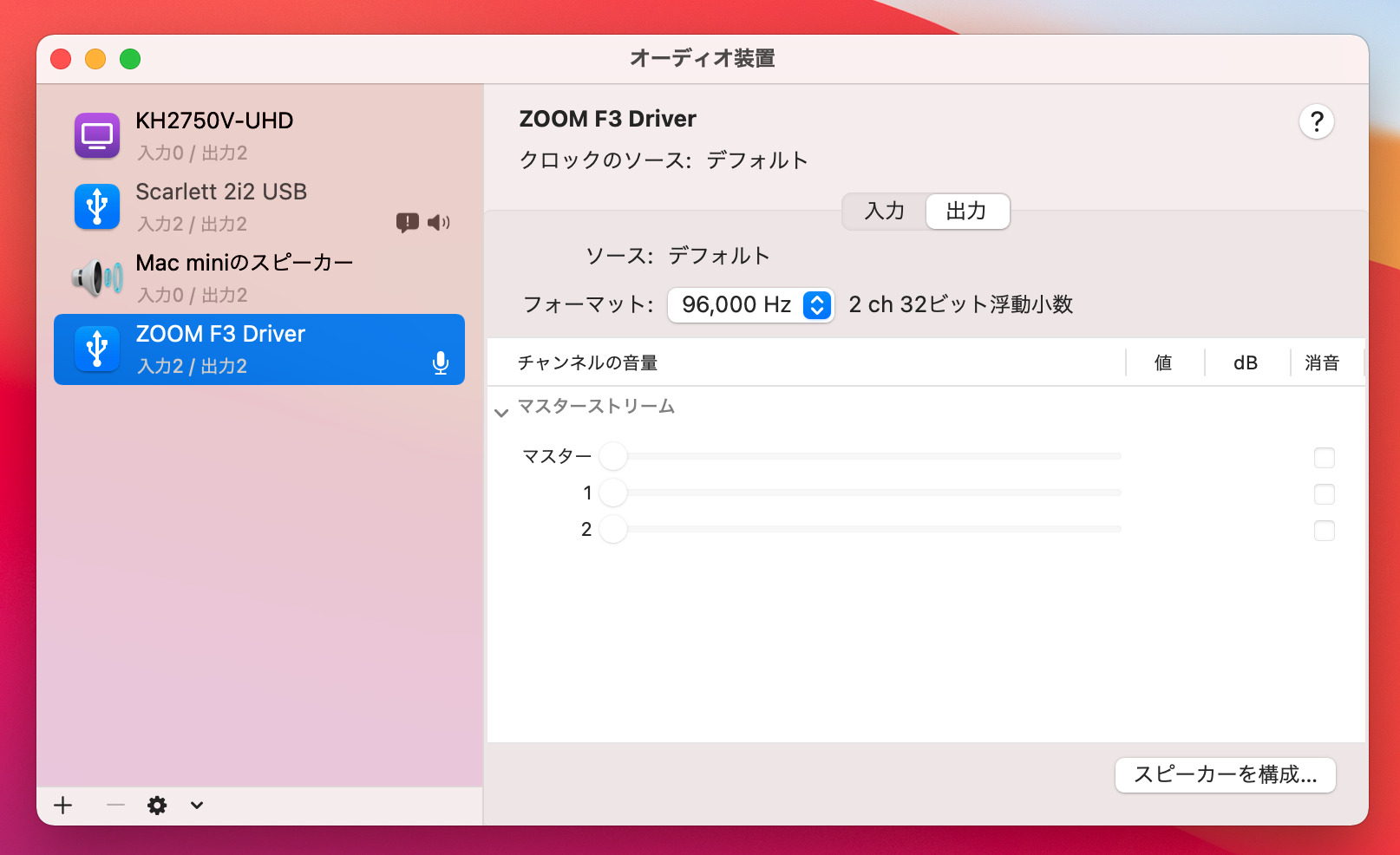Click the channel 1 volume slider
Screen dimensions: 1400x855
tap(860, 493)
